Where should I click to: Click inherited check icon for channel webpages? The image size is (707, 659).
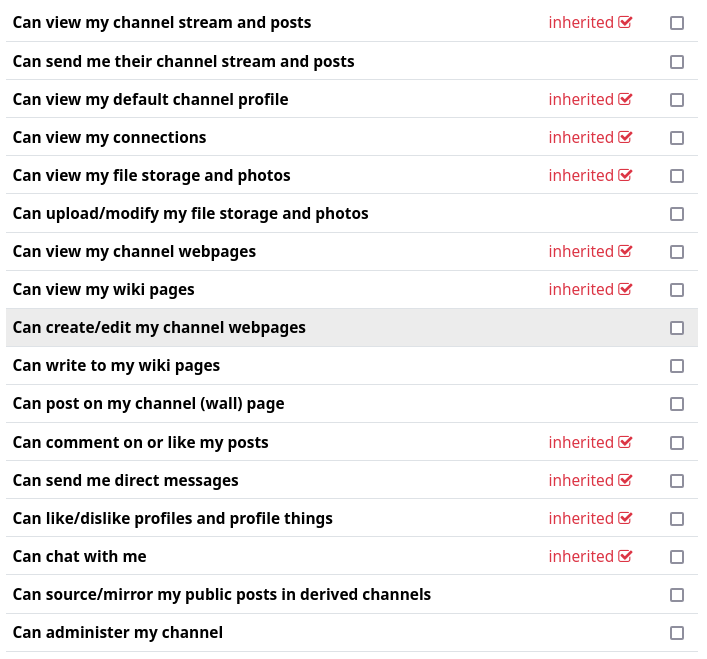tap(626, 251)
